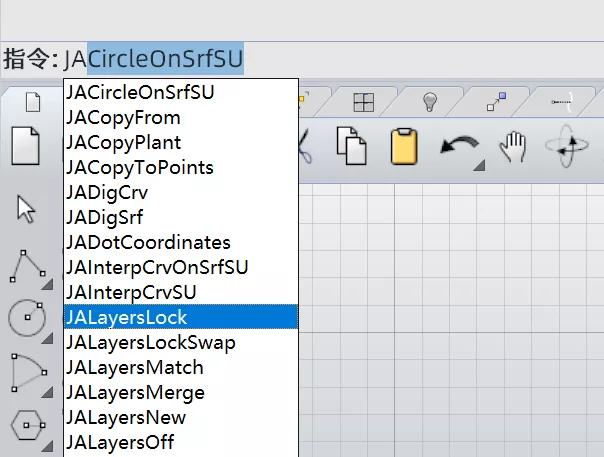Select the Circle tool
The image size is (604, 457).
pyautogui.click(x=27, y=318)
